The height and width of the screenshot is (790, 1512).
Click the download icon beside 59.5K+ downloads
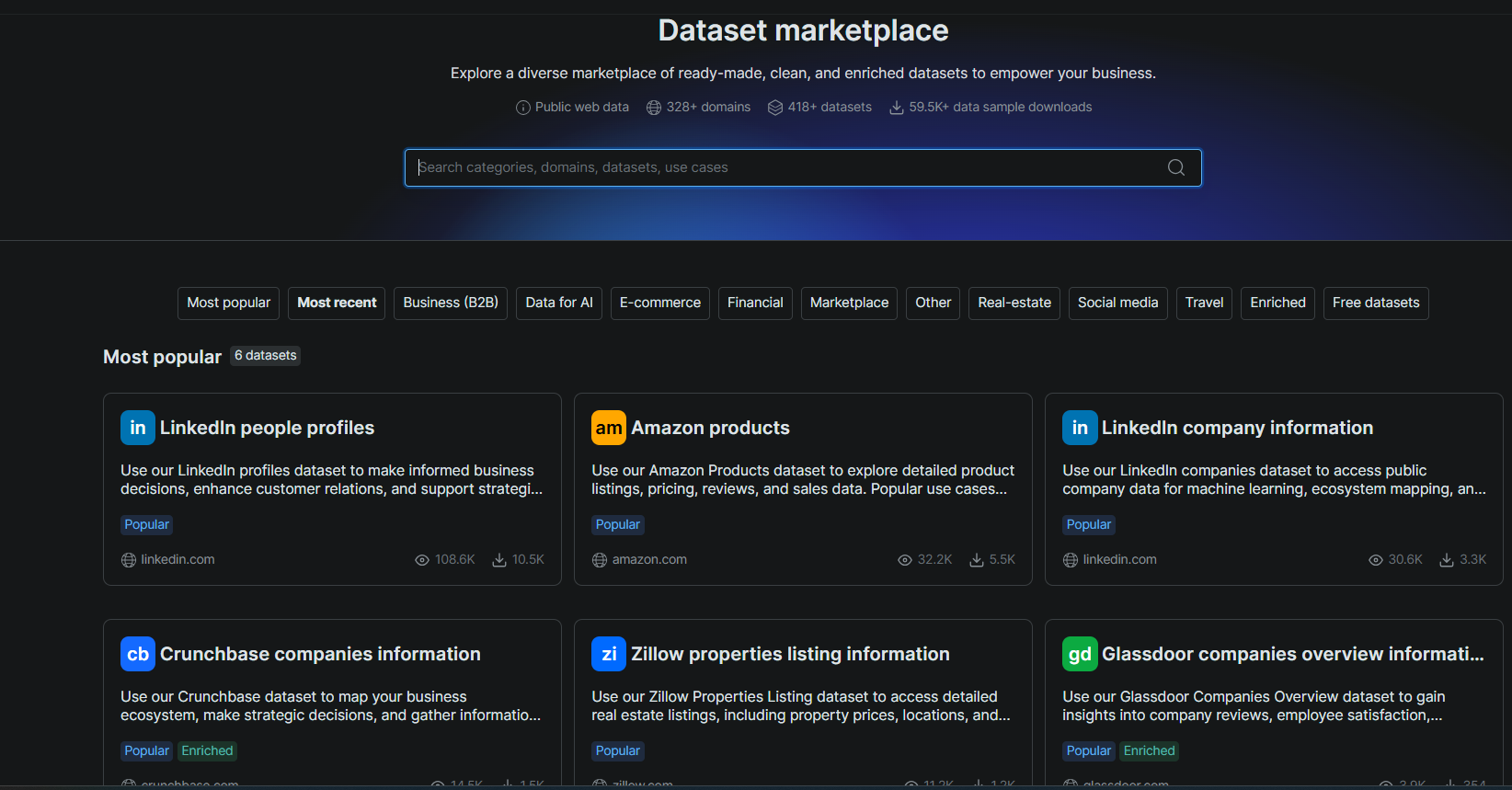pyautogui.click(x=897, y=108)
